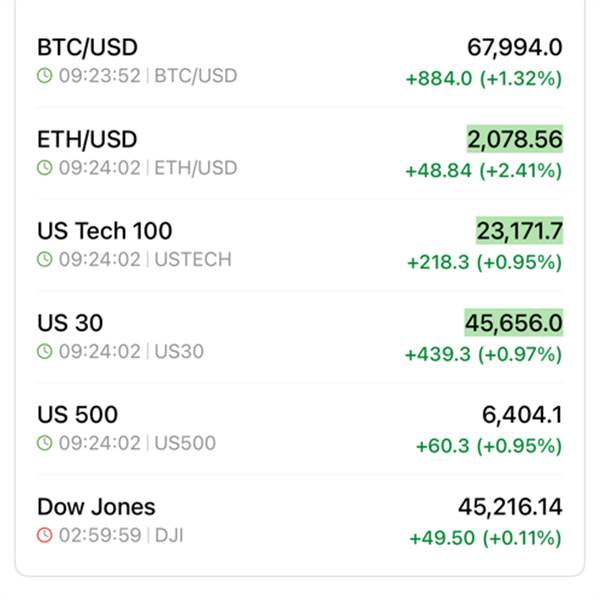Image resolution: width=600 pixels, height=600 pixels.
Task: Open the Dow Jones index name
Action: pos(96,507)
